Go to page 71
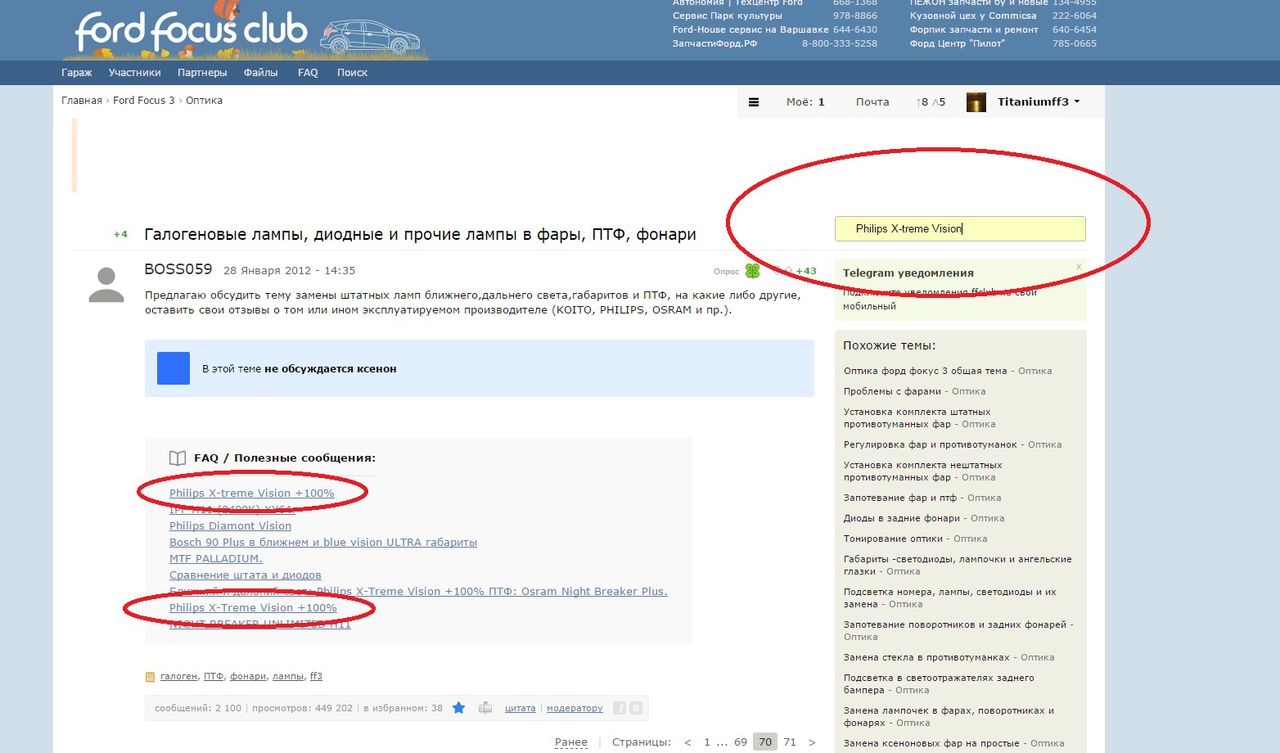The width and height of the screenshot is (1280, 753). (790, 742)
